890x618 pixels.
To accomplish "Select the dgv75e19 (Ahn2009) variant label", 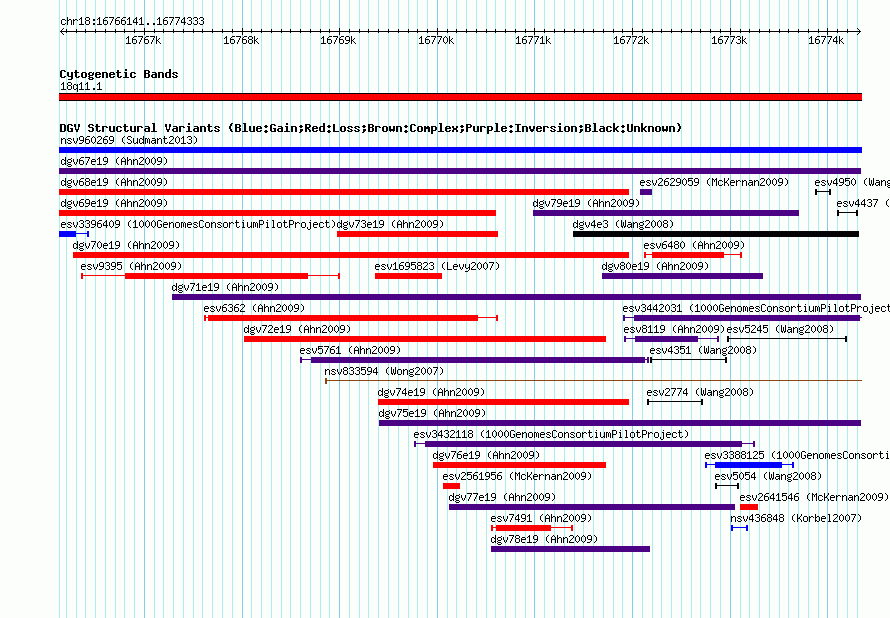I will point(433,413).
